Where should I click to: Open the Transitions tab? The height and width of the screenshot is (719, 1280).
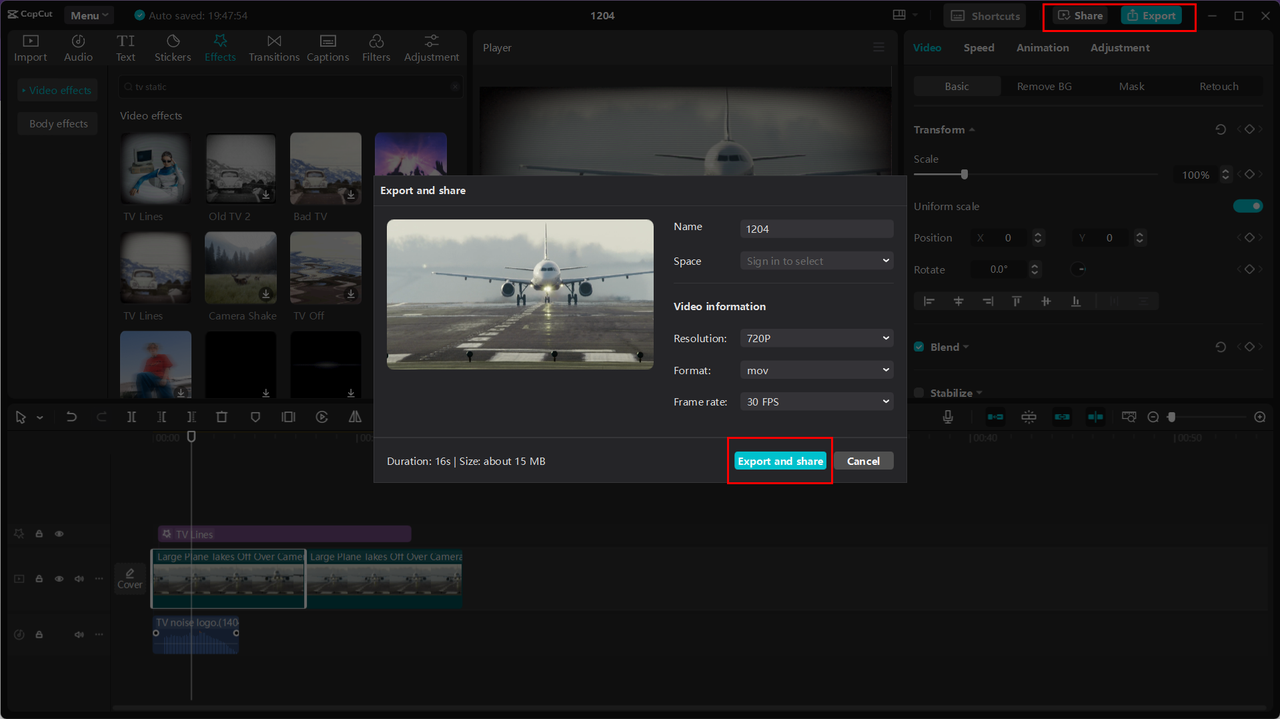coord(274,48)
